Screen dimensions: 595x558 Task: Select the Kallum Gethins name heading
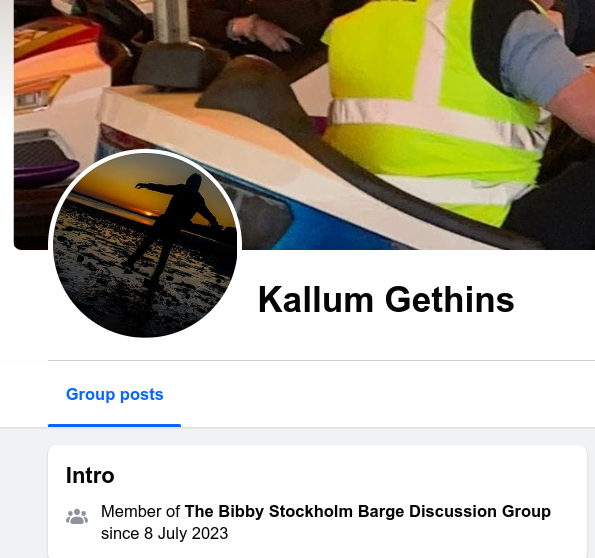(x=386, y=300)
